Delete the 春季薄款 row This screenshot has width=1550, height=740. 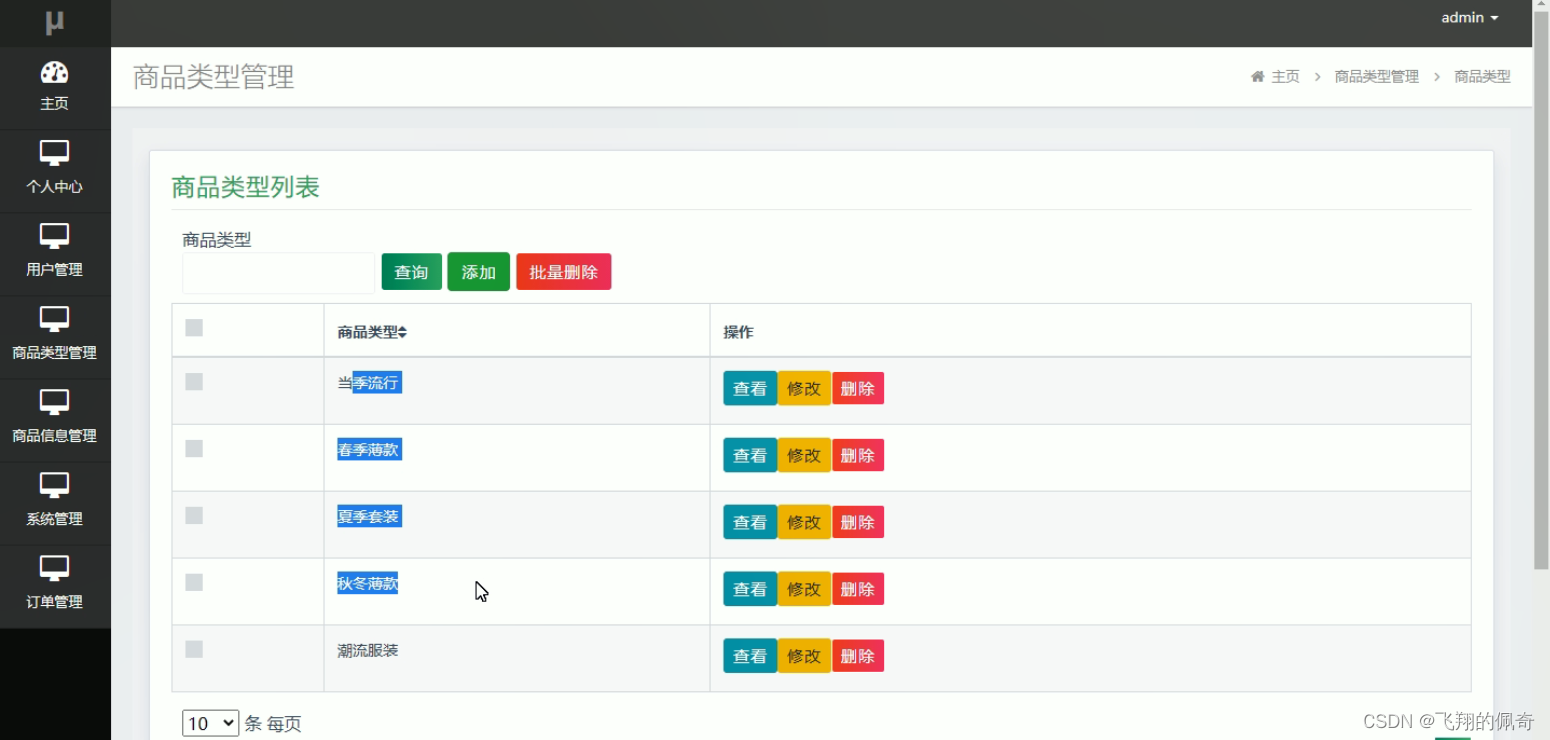pyautogui.click(x=858, y=456)
